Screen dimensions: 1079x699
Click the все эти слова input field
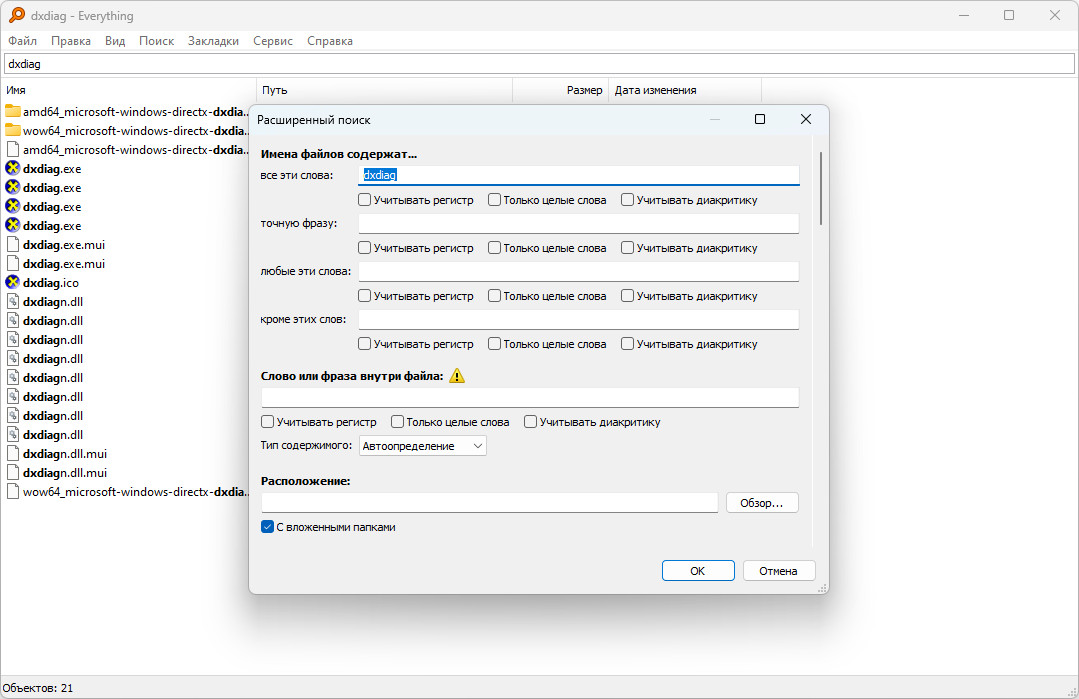coord(579,175)
